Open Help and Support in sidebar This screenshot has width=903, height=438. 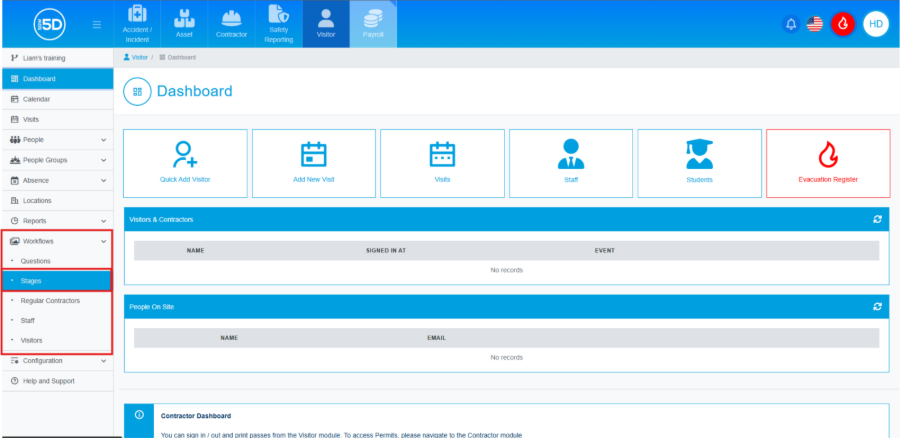pyautogui.click(x=48, y=381)
